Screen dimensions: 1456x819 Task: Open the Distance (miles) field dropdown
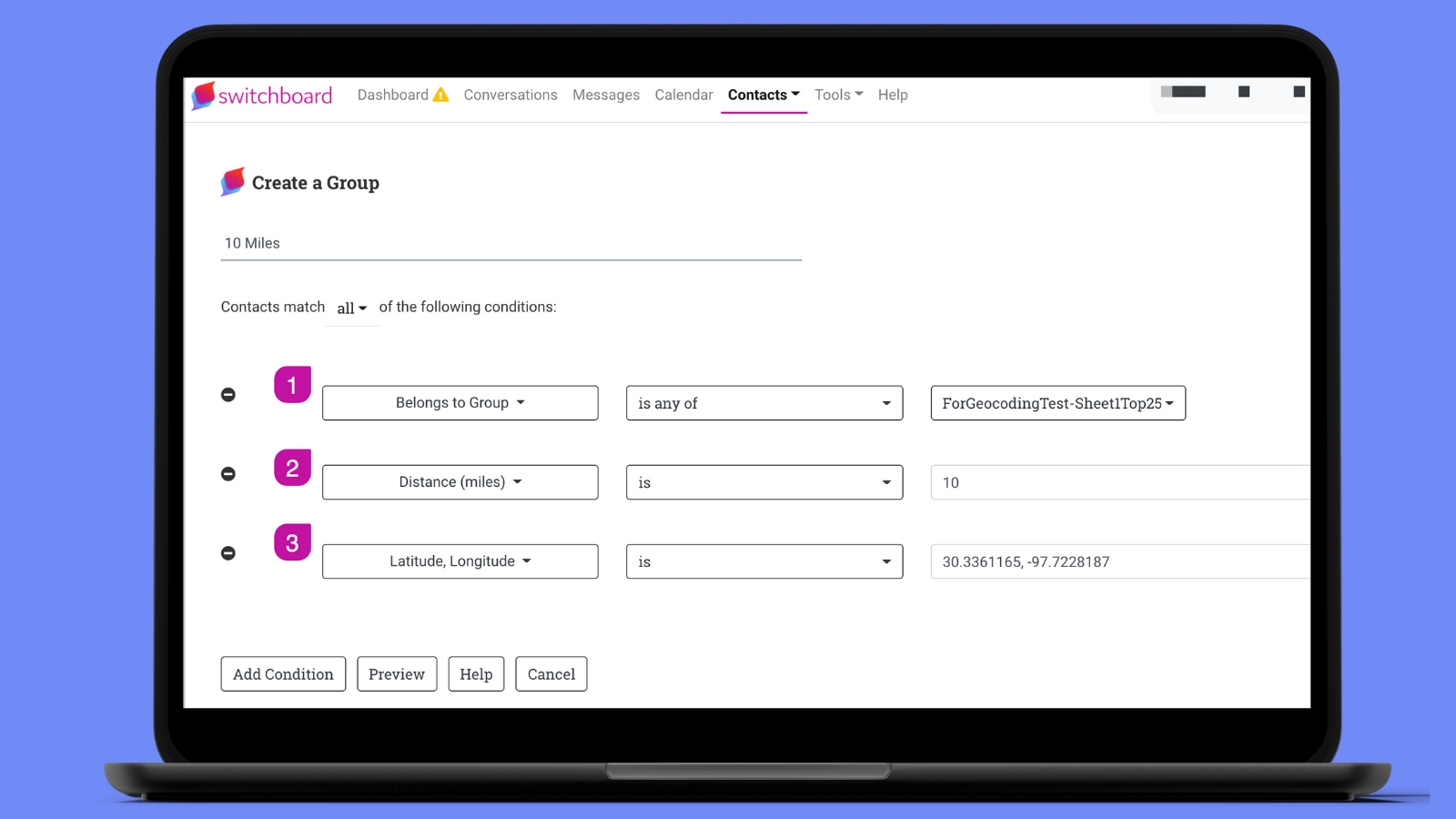click(x=460, y=481)
